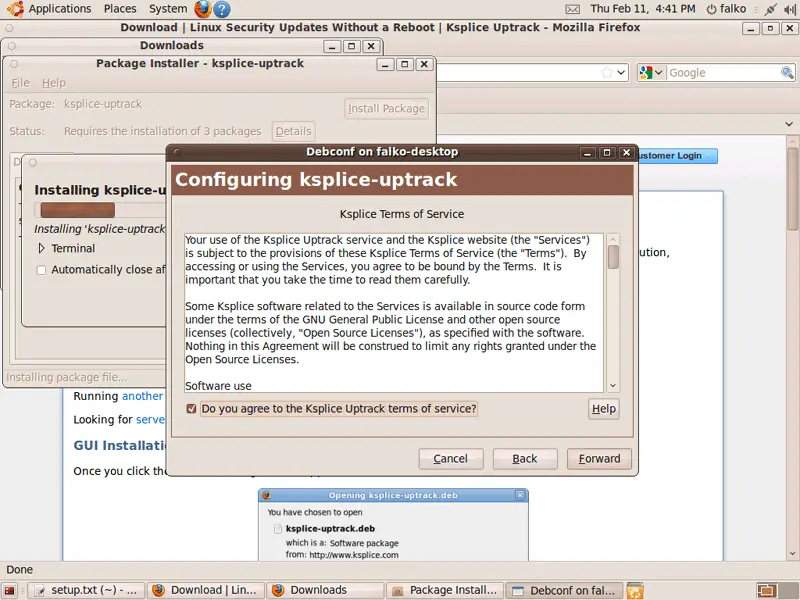This screenshot has width=800, height=600.
Task: Click Cancel in the Debconf dialog
Action: [x=451, y=459]
